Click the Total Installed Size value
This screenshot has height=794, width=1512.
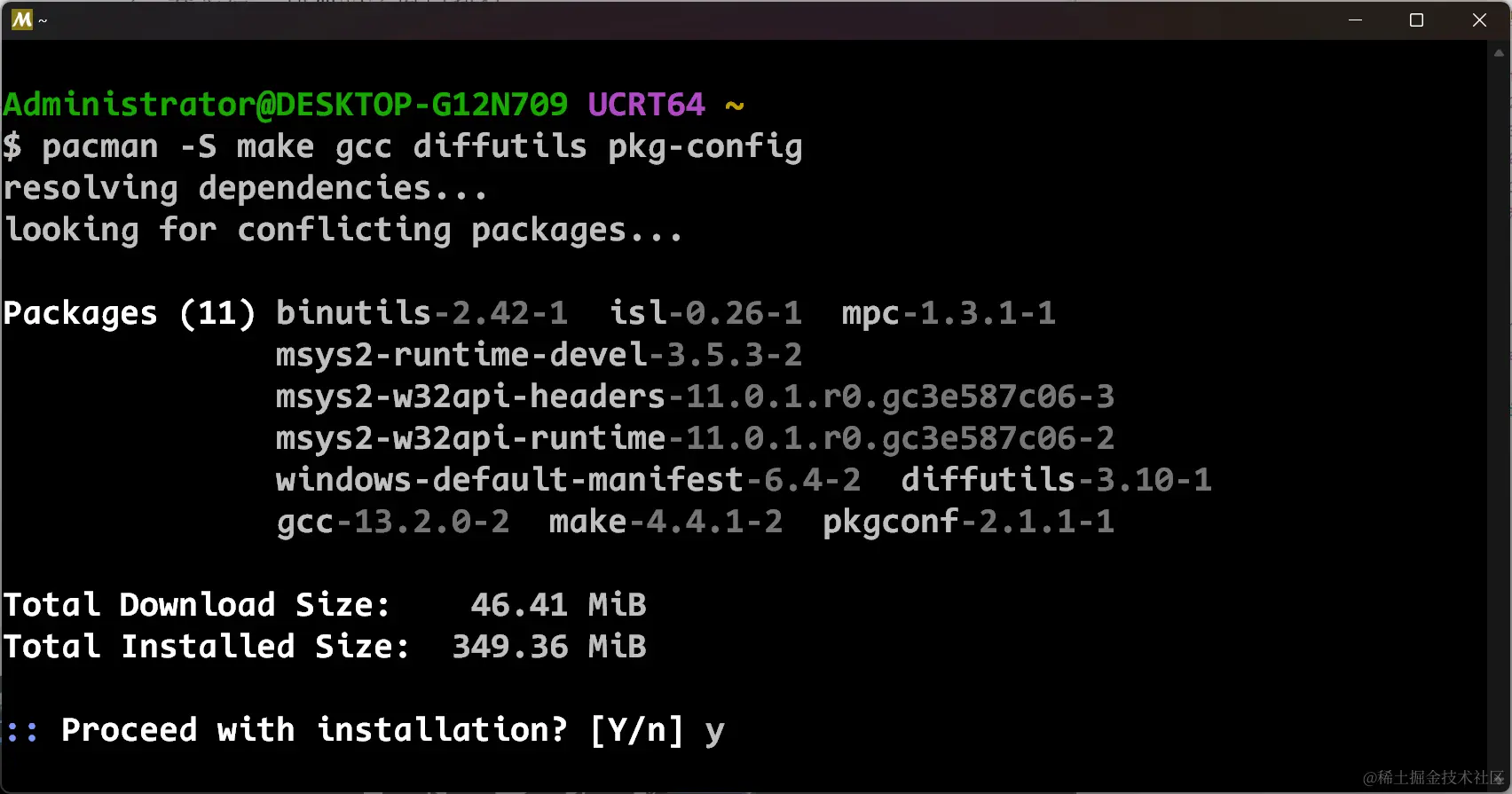click(x=549, y=647)
